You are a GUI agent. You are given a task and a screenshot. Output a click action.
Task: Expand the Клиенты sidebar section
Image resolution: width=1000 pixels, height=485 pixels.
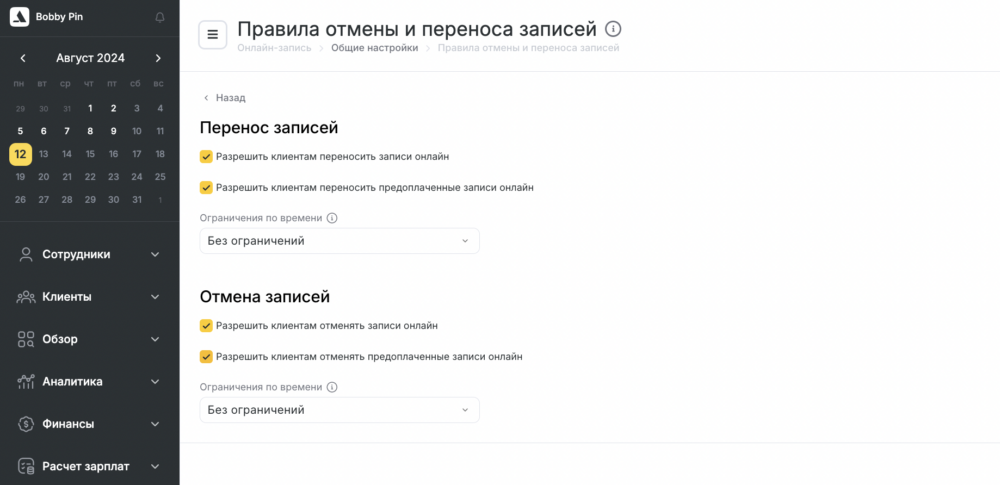tap(89, 297)
